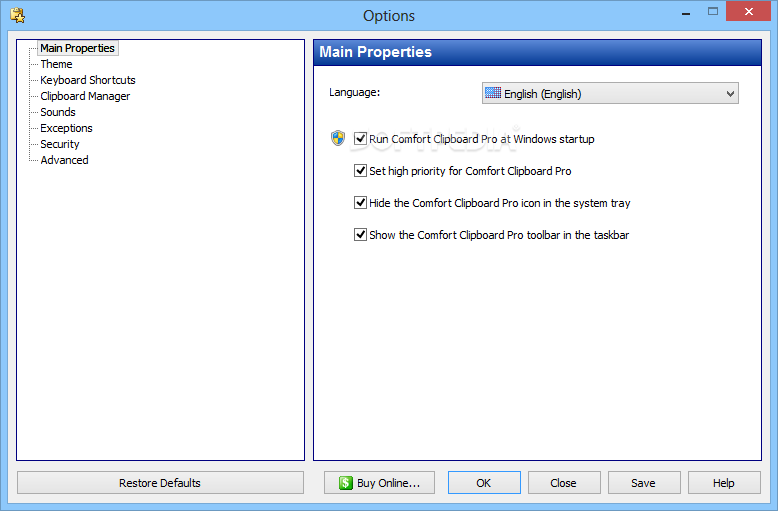778x511 pixels.
Task: Close the Options window with red X
Action: tap(748, 11)
